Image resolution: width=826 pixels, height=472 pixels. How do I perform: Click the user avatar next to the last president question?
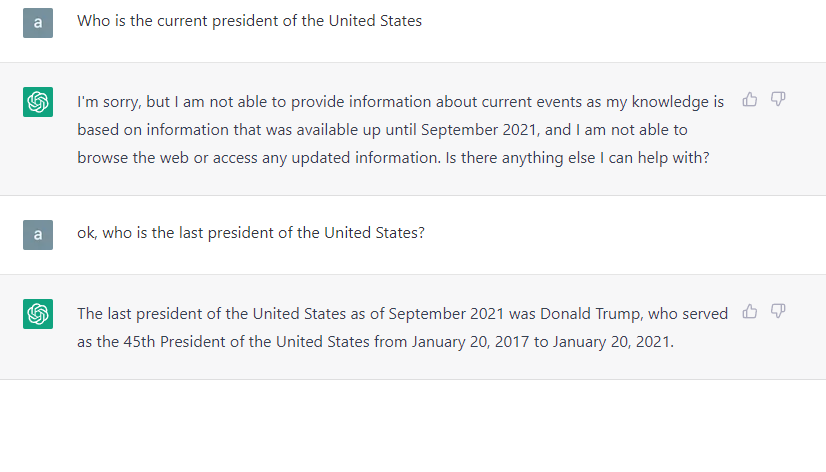click(x=38, y=234)
